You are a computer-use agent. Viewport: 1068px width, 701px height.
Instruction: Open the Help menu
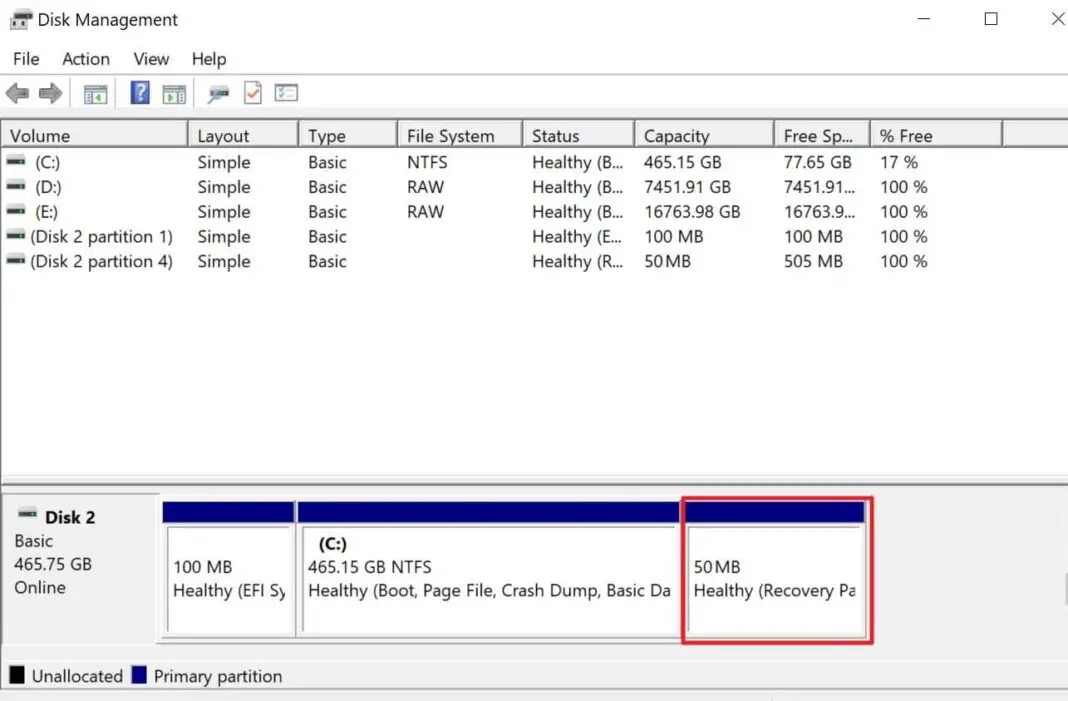click(208, 59)
